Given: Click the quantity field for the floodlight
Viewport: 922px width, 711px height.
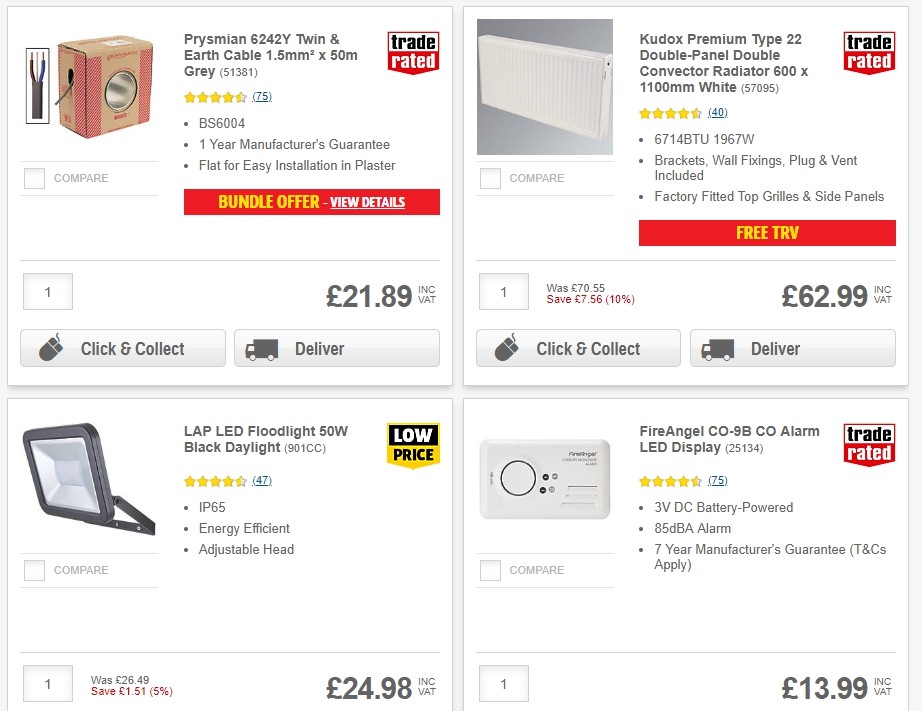Looking at the screenshot, I should point(47,684).
